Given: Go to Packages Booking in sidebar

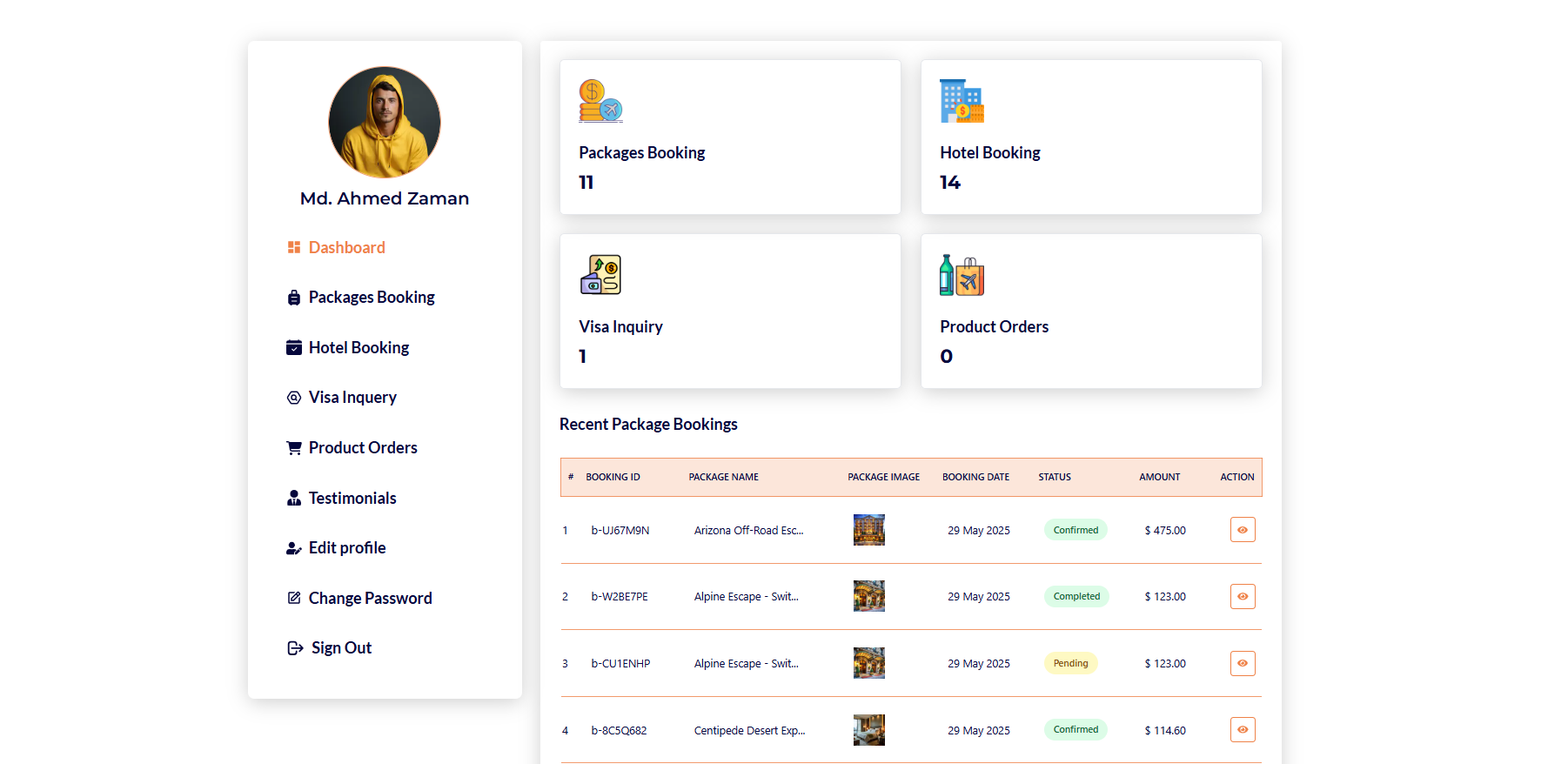Looking at the screenshot, I should click(x=372, y=298).
